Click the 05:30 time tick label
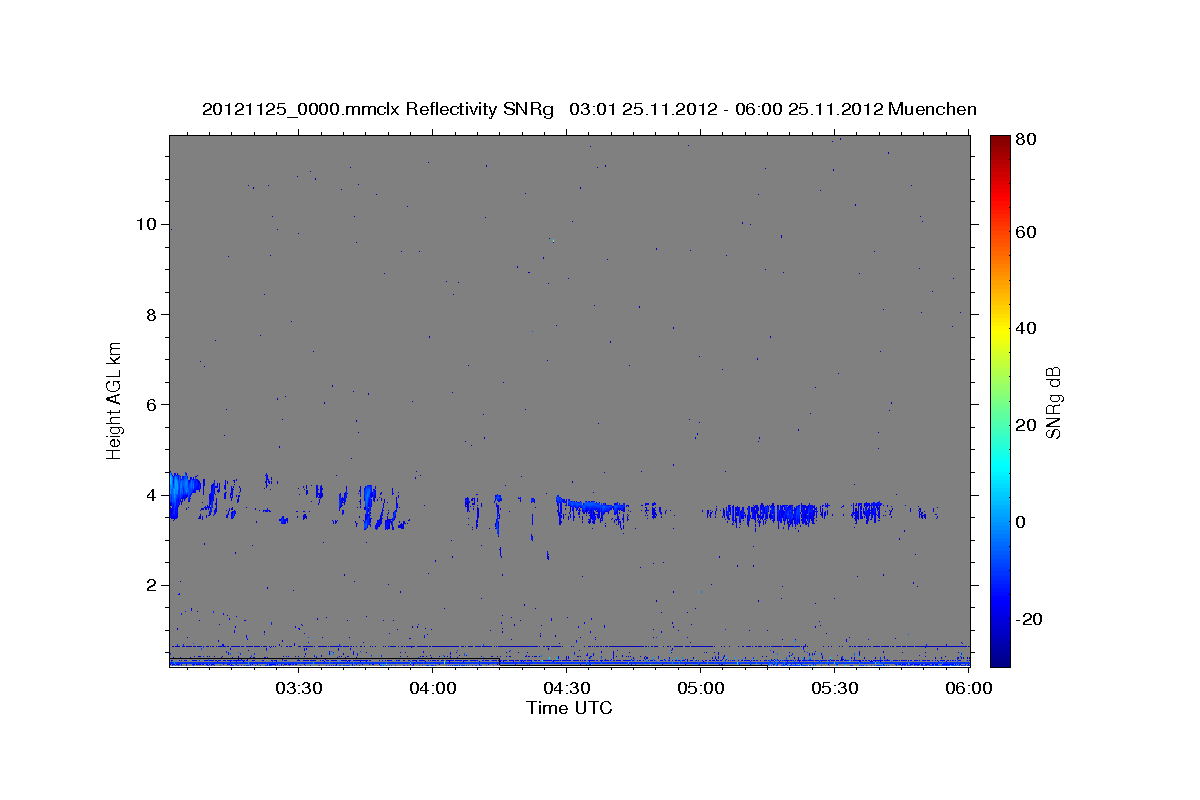The image size is (1200, 800). [x=834, y=688]
